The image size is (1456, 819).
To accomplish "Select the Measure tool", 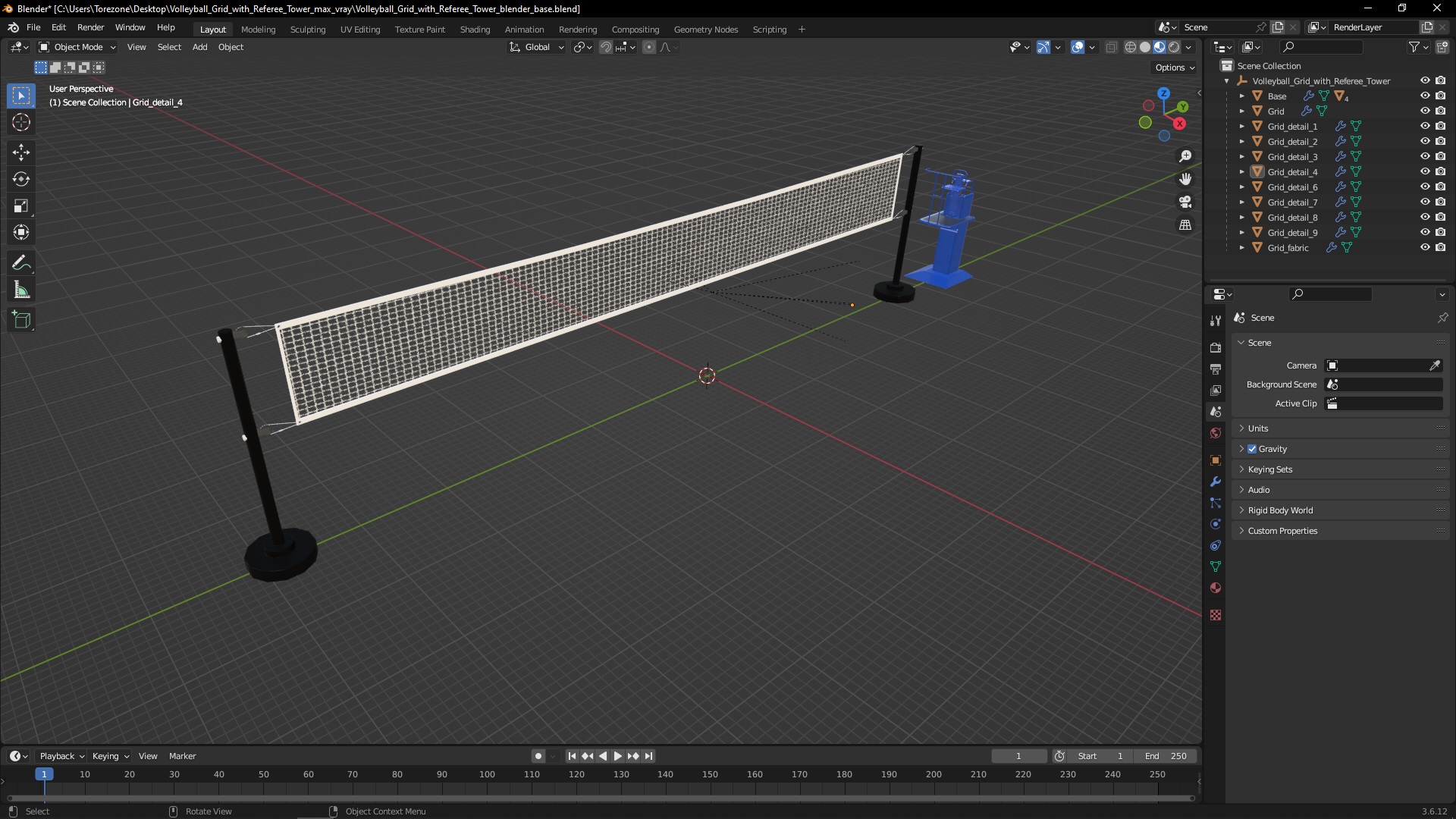I will point(21,290).
